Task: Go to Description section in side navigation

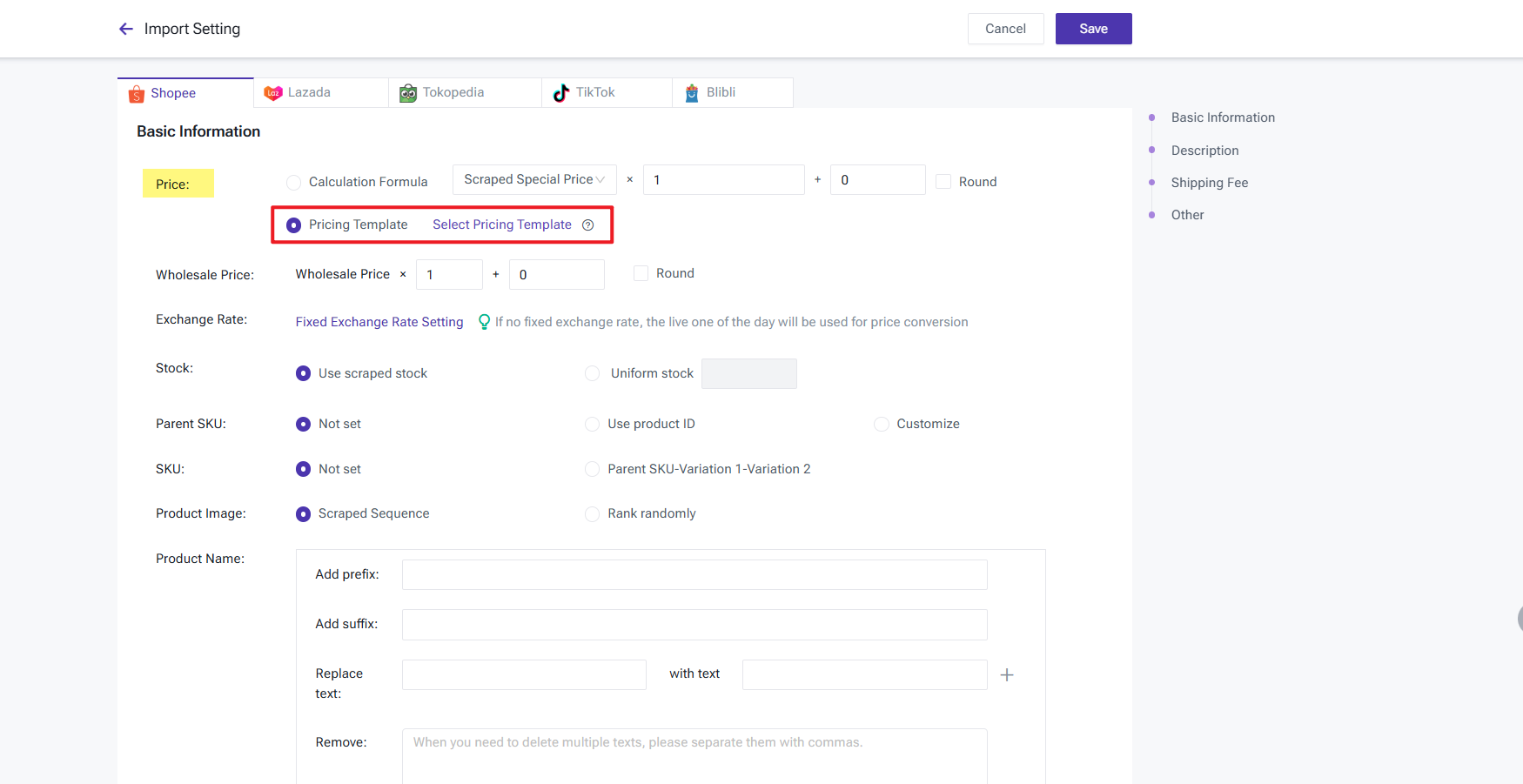Action: coord(1204,151)
